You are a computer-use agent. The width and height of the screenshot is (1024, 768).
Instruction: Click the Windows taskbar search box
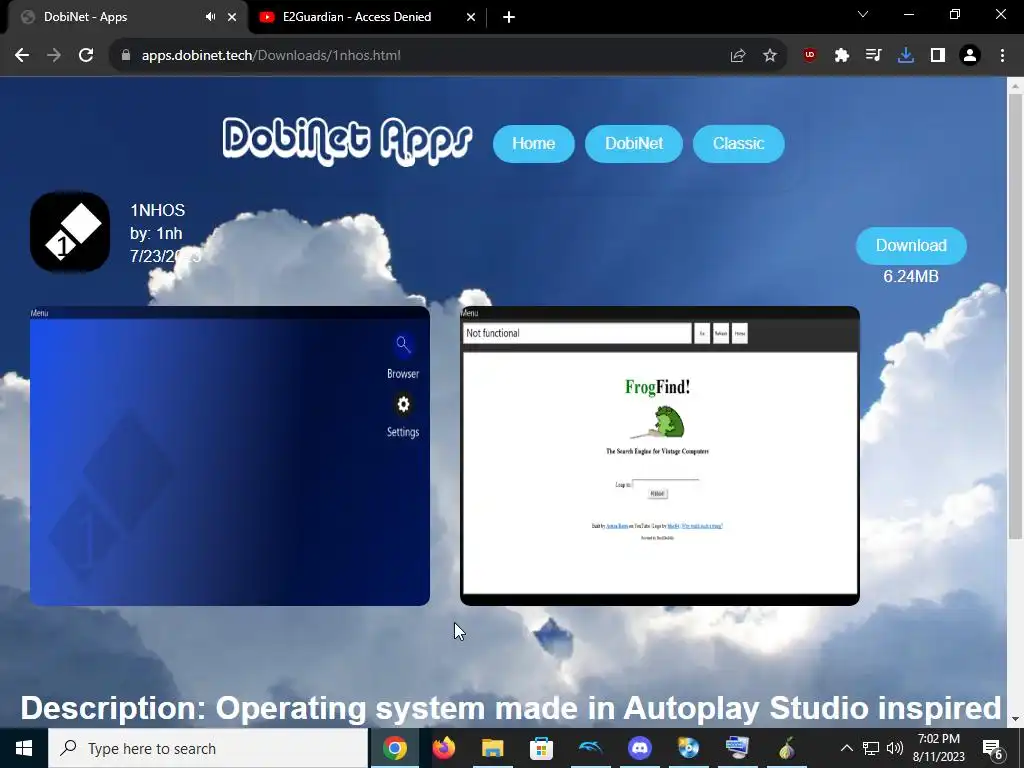(208, 748)
